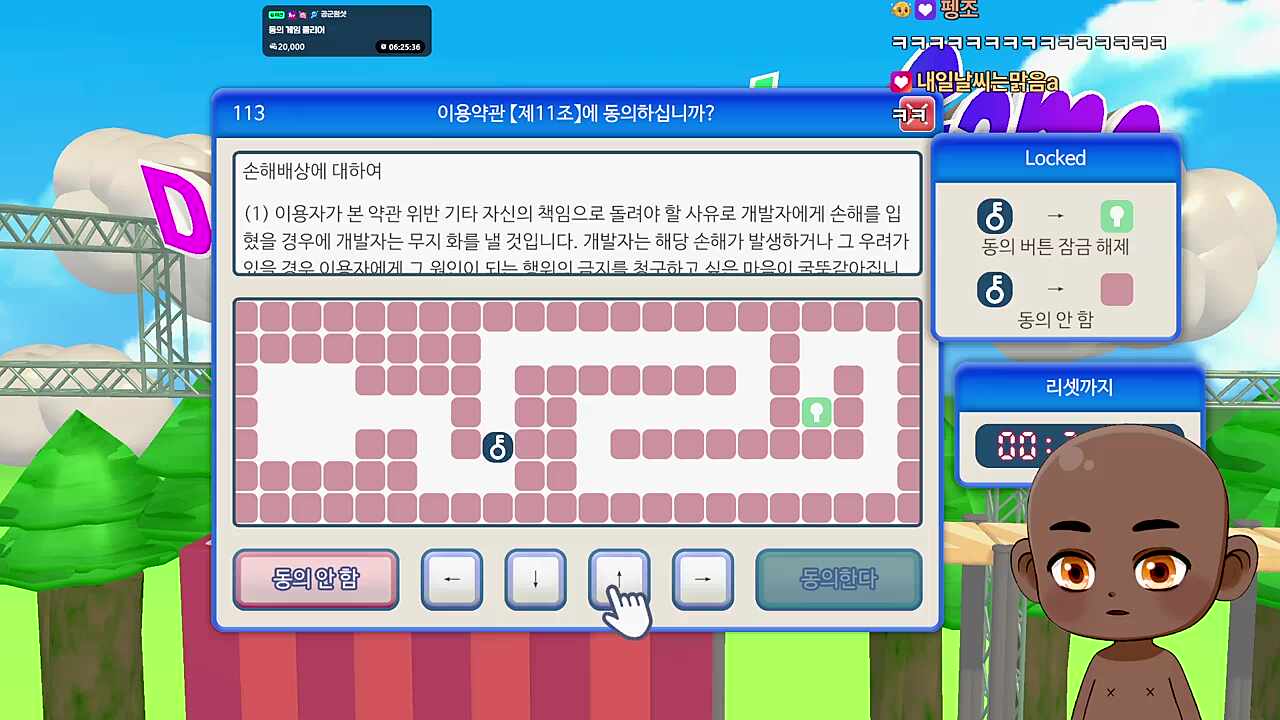
Task: Click the pink disagree swatch in Locked panel
Action: point(1117,289)
